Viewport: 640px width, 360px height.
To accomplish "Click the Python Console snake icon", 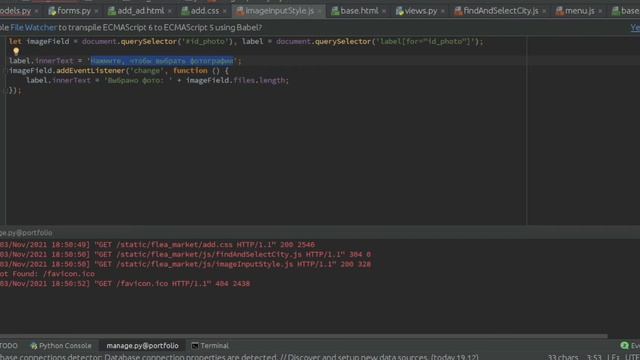I will tap(34, 346).
